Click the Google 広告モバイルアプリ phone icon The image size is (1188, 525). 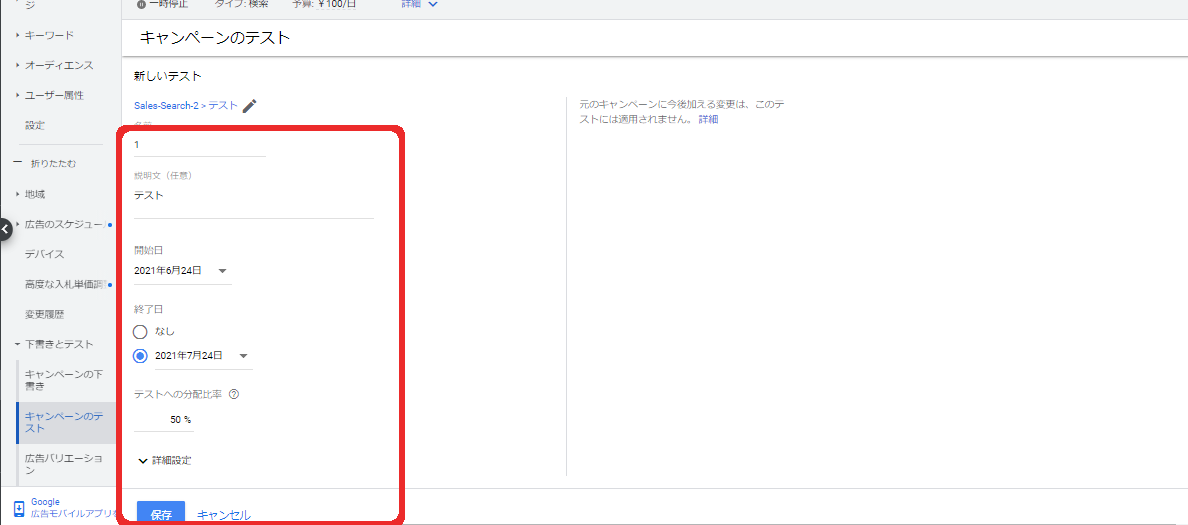click(x=18, y=508)
